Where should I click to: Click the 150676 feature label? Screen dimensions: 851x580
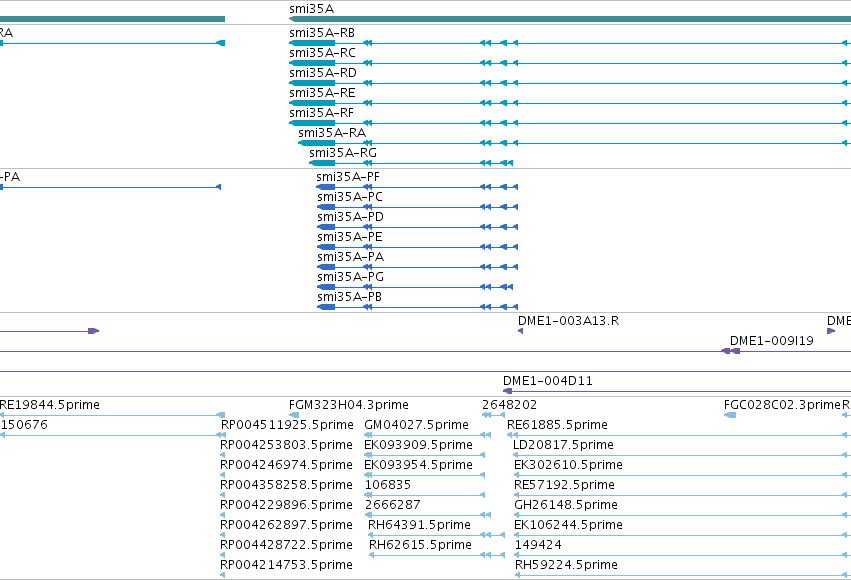24,425
